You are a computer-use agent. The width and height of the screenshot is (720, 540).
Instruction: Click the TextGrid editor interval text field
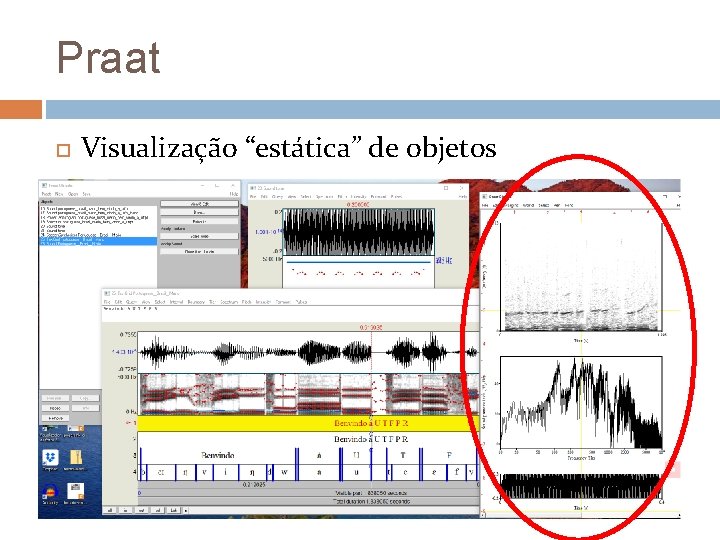click(290, 314)
